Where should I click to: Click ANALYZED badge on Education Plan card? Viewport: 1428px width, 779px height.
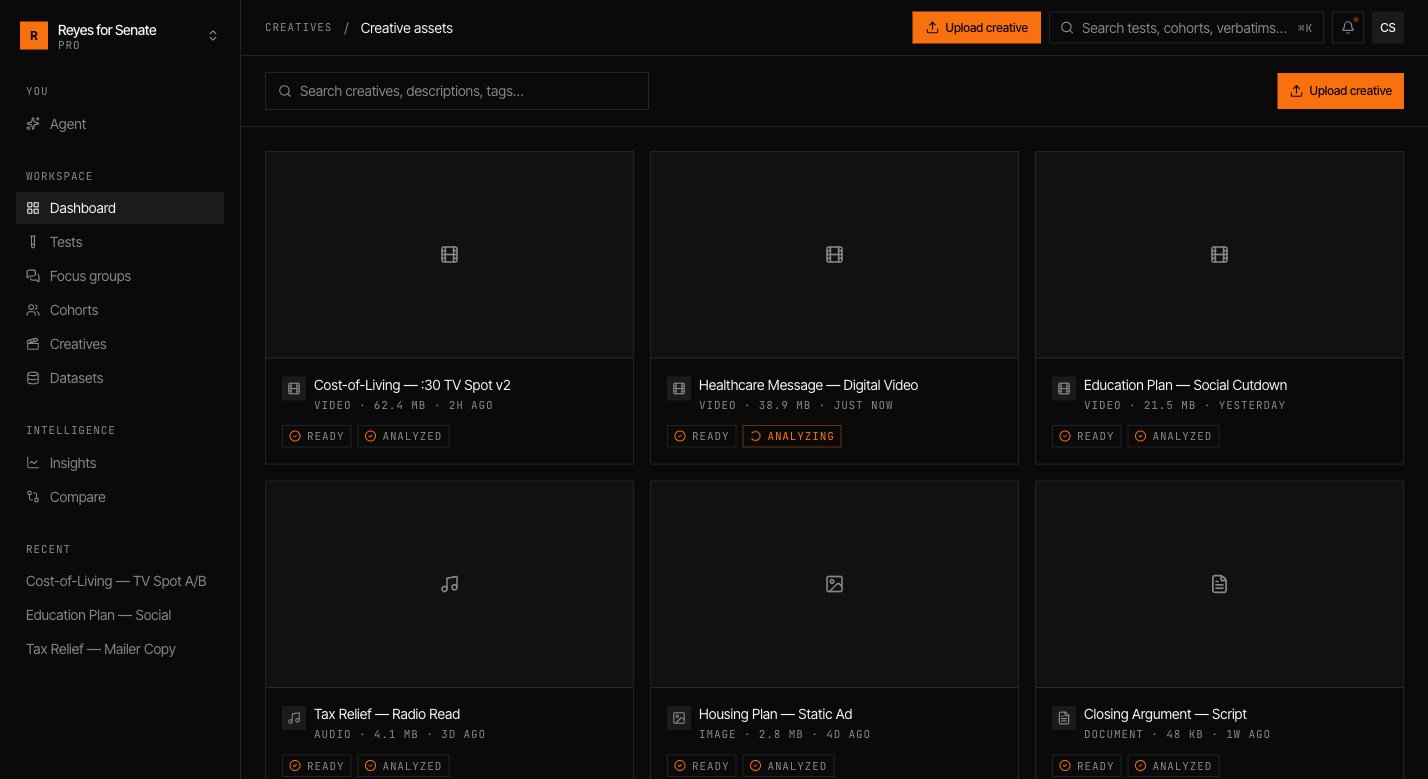tap(1173, 436)
